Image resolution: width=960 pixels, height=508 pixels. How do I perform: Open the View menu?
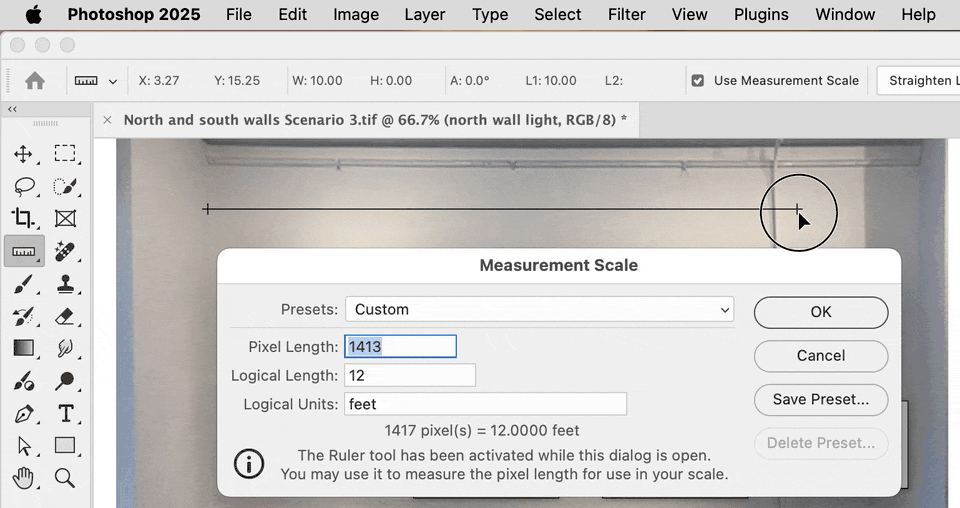(x=689, y=15)
